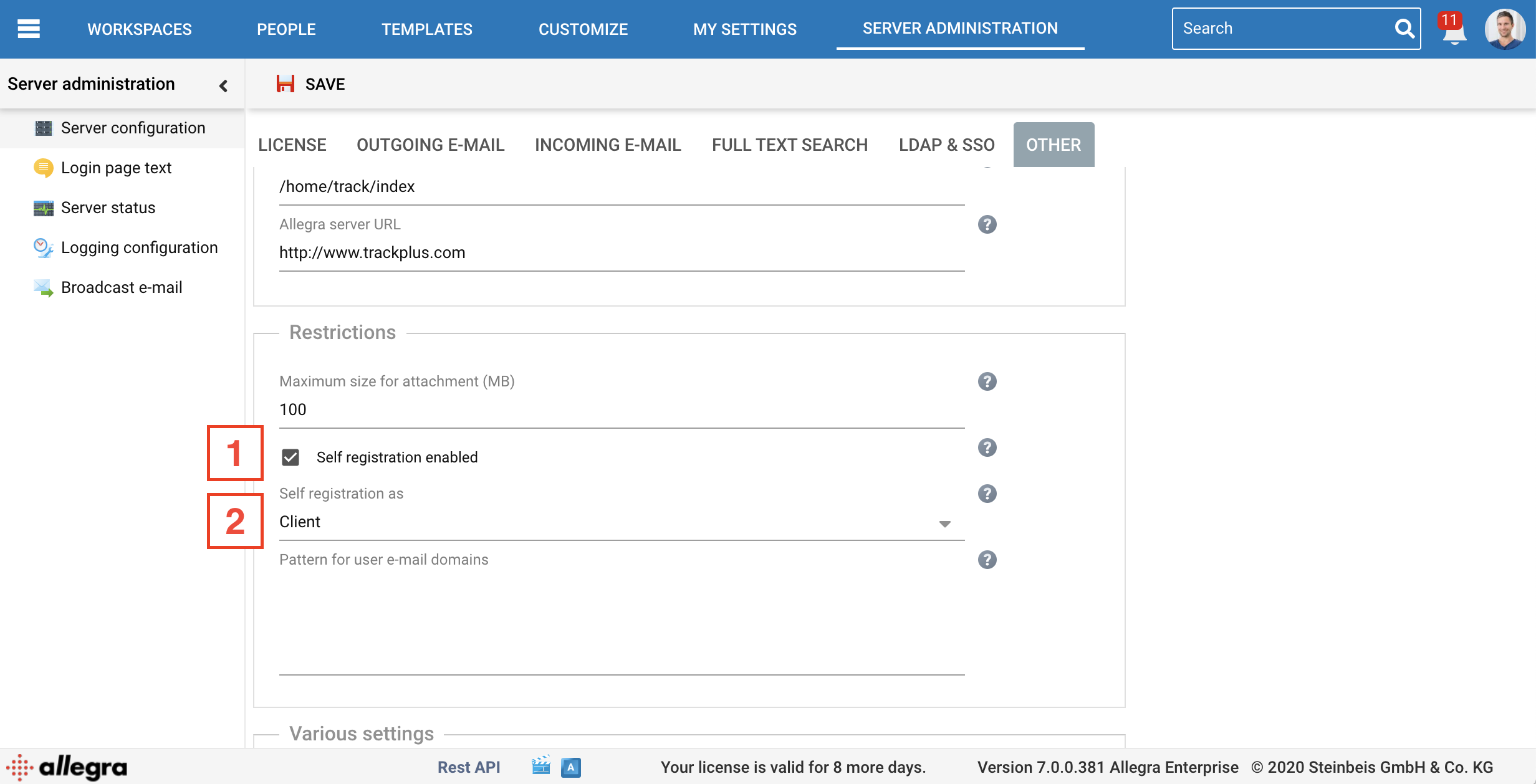The image size is (1536, 784).
Task: Expand the Self registration as dropdown
Action: click(944, 523)
